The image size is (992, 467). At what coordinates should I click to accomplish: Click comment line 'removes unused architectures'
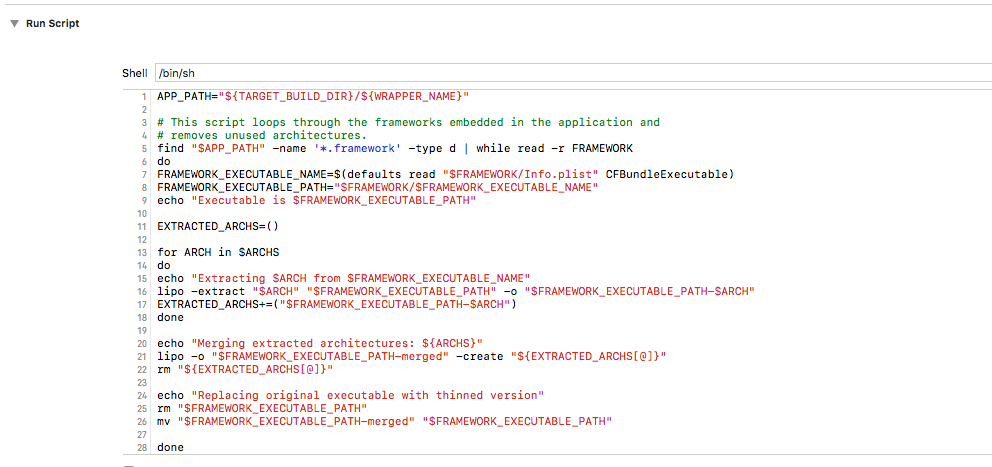(x=262, y=135)
